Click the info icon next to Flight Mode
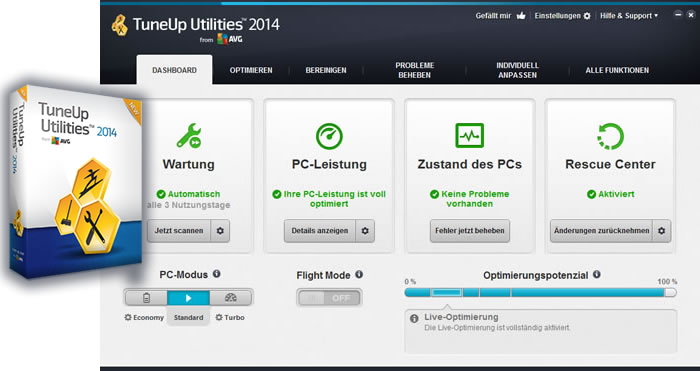This screenshot has width=700, height=371. click(x=359, y=275)
